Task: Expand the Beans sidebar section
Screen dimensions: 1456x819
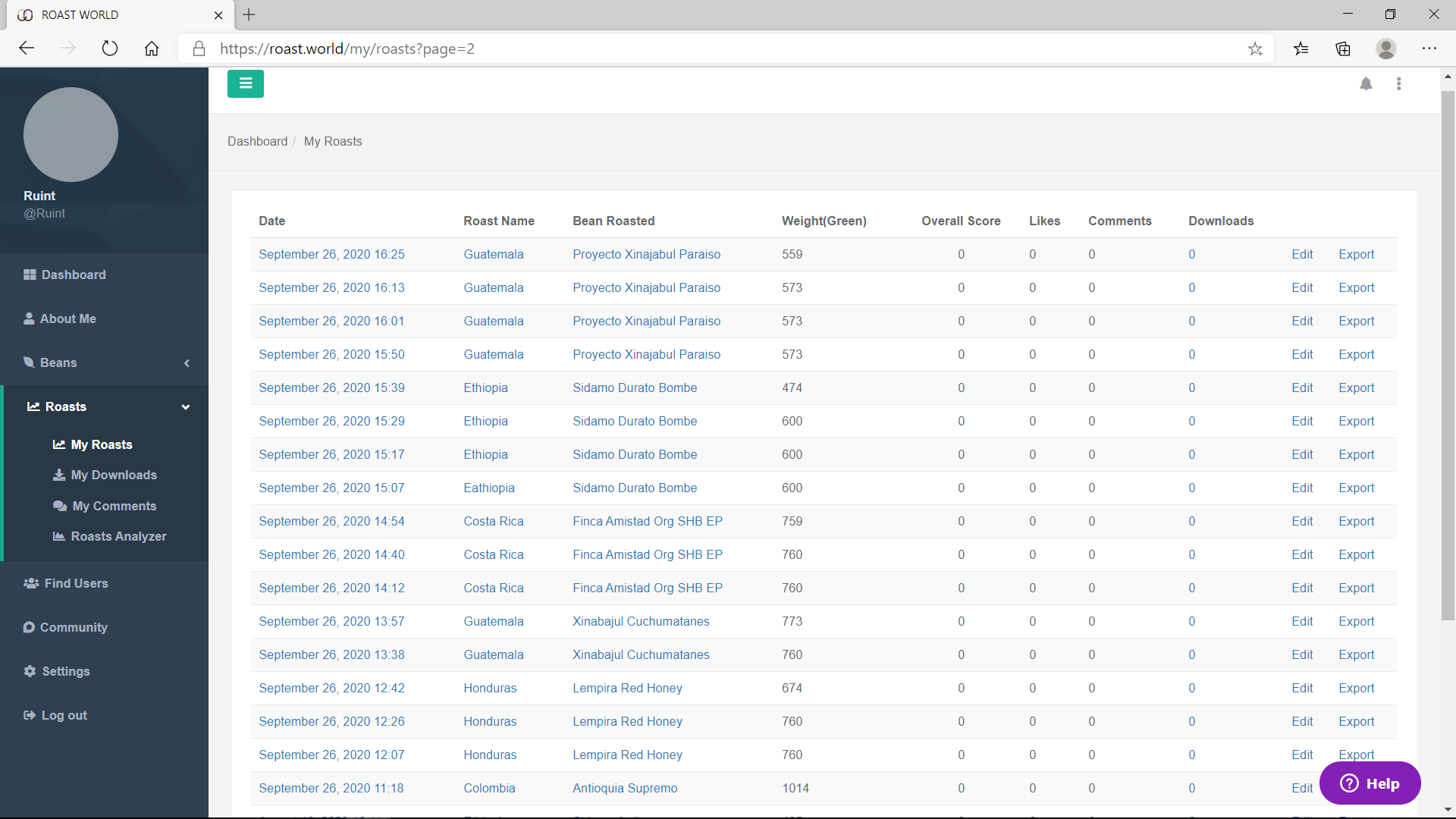Action: point(104,362)
